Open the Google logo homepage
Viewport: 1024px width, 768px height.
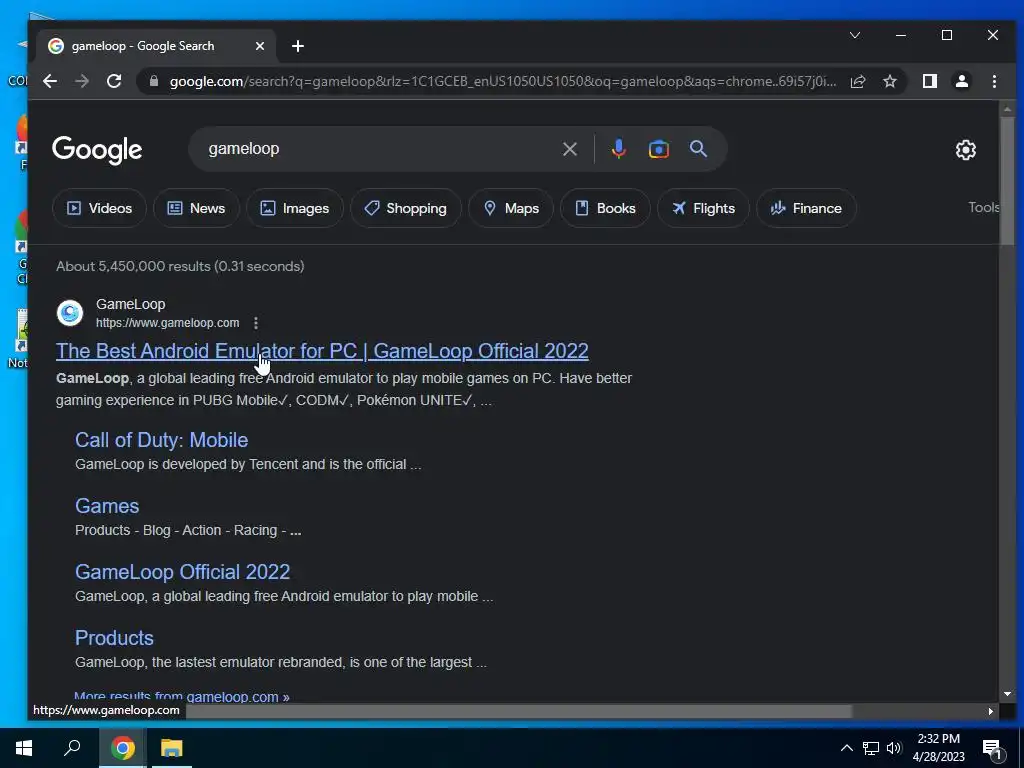pos(97,150)
